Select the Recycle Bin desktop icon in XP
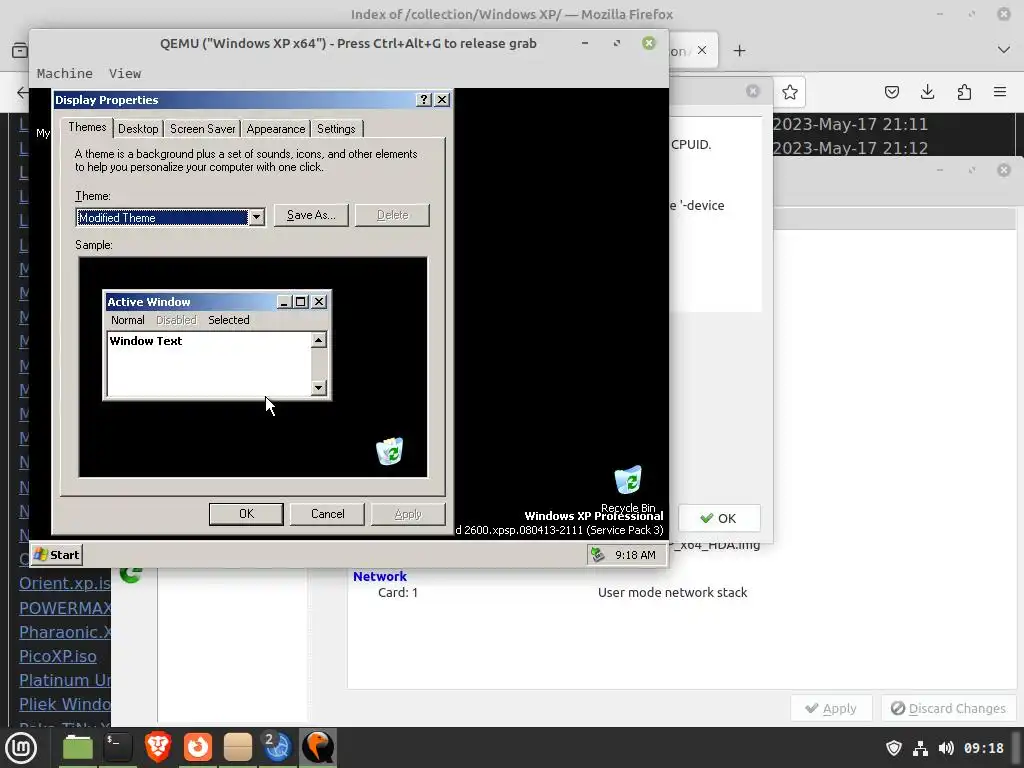Image resolution: width=1024 pixels, height=768 pixels. pyautogui.click(x=628, y=488)
